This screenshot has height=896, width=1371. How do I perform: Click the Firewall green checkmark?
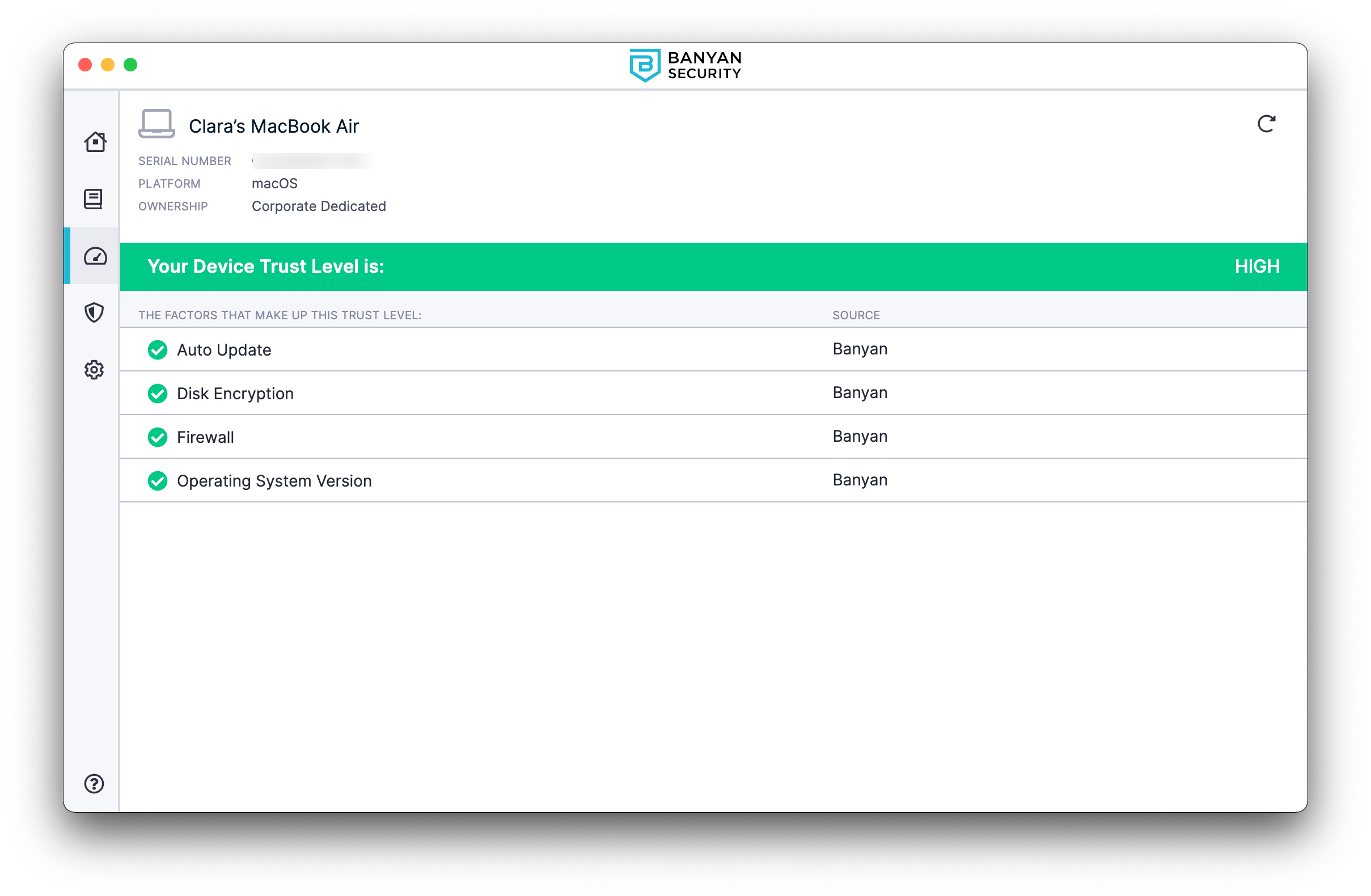[x=157, y=437]
